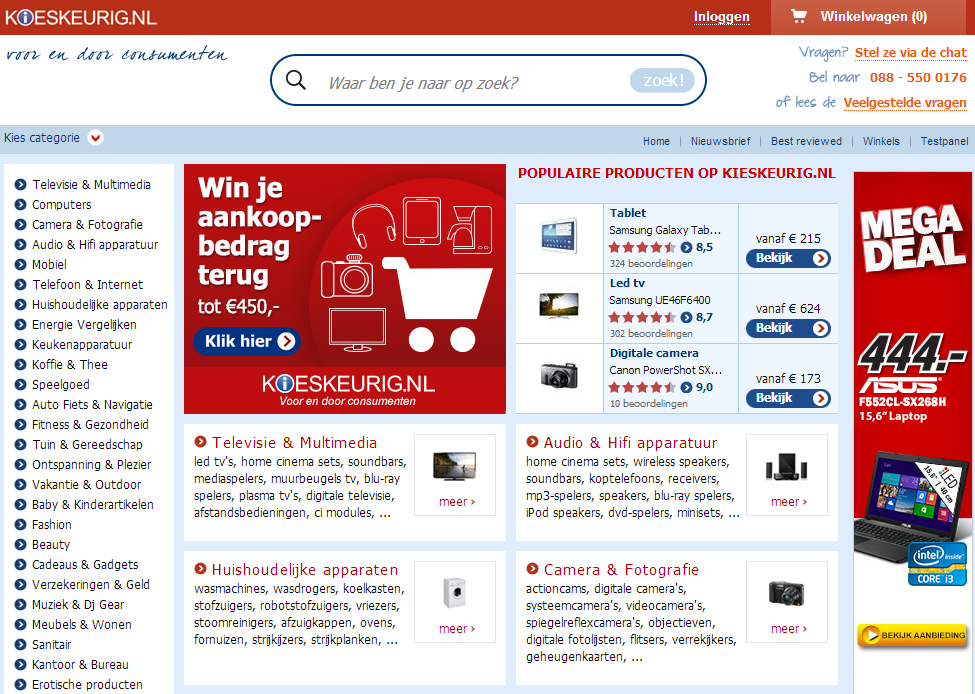Click arrow icon next to Beauty
975x694 pixels.
(21, 545)
